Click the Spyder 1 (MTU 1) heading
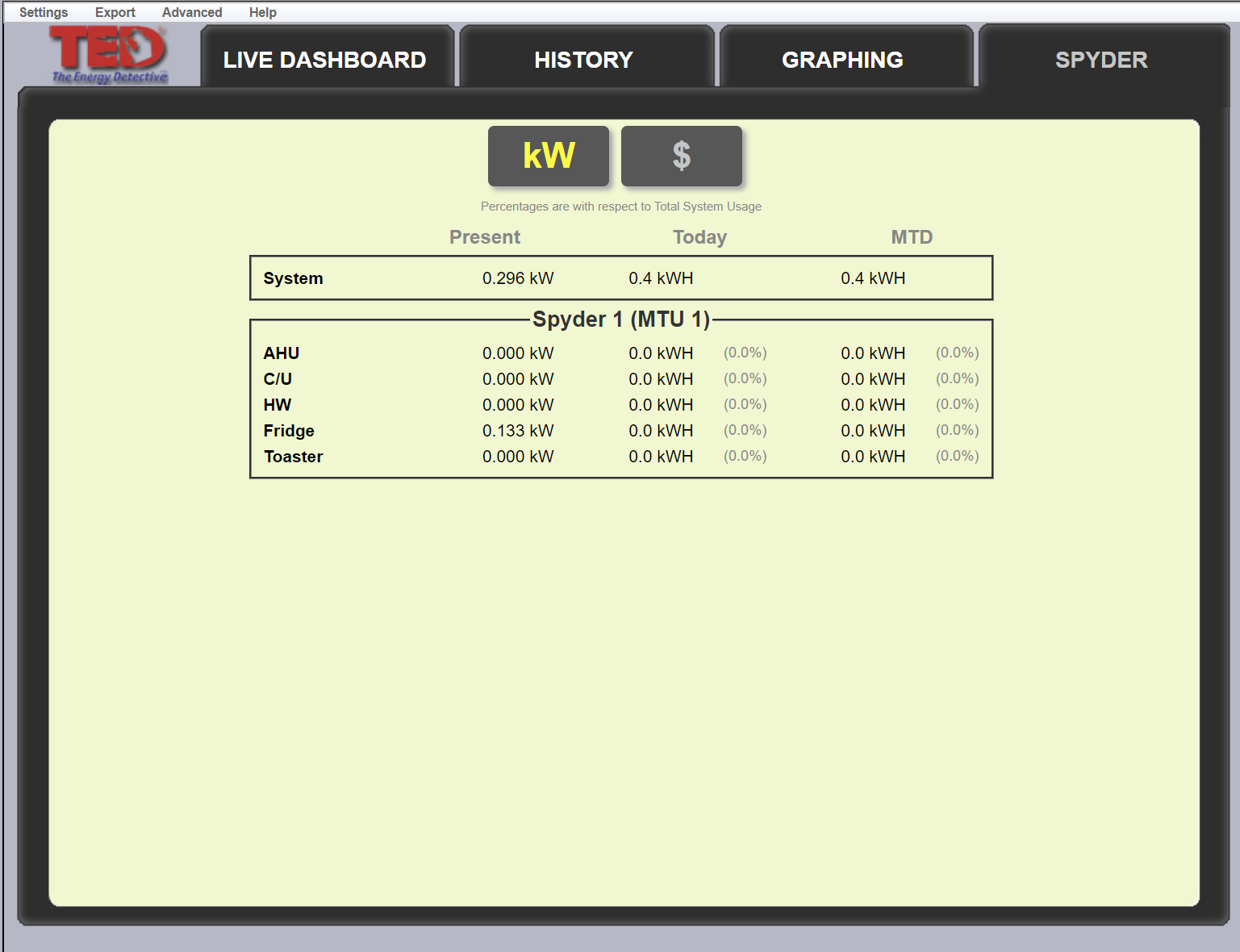 point(621,319)
